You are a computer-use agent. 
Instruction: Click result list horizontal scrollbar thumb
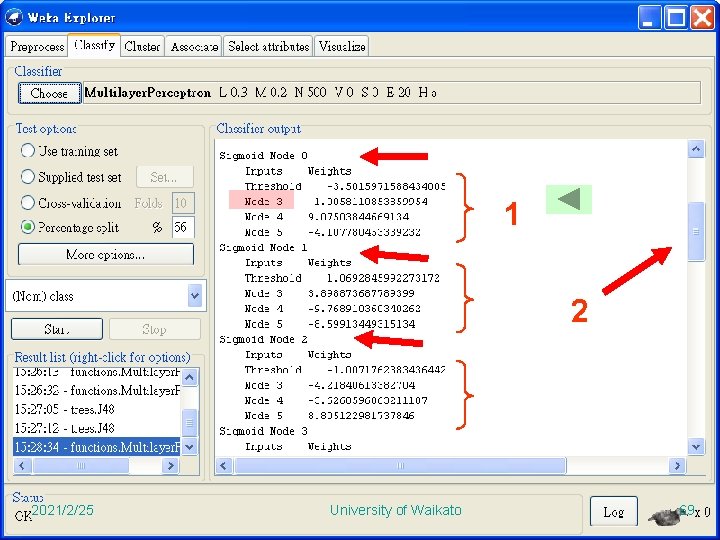pyautogui.click(x=81, y=466)
